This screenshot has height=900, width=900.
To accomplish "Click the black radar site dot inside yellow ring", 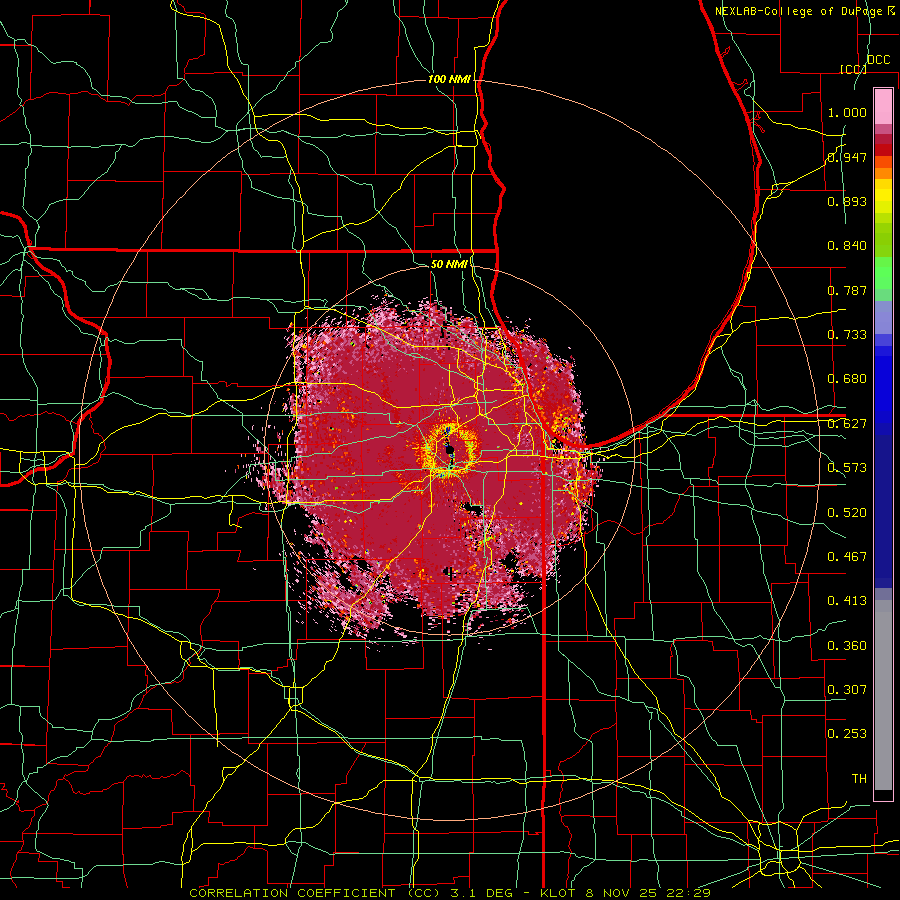I will [450, 450].
